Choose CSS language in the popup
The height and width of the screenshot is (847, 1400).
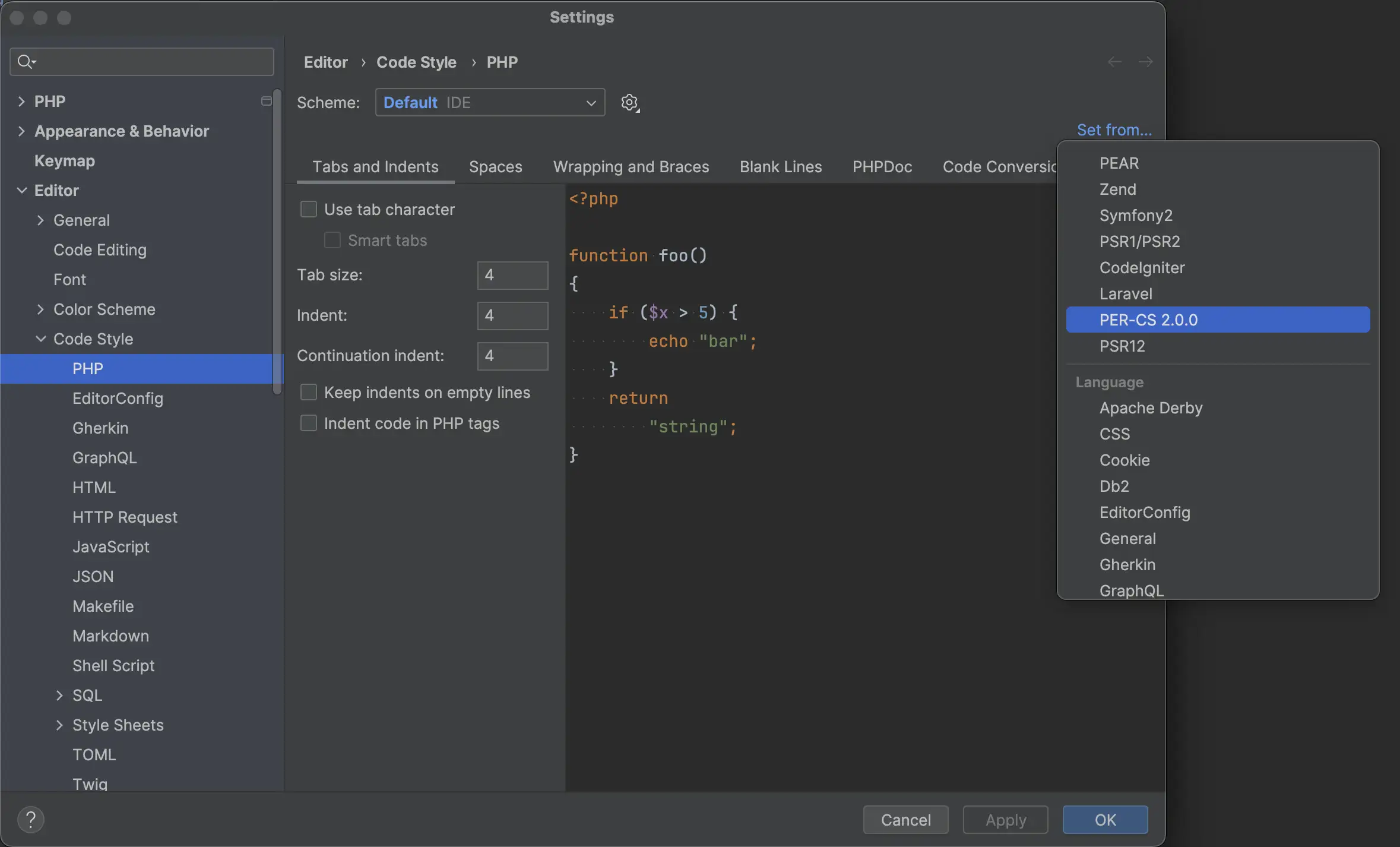[x=1218, y=434]
